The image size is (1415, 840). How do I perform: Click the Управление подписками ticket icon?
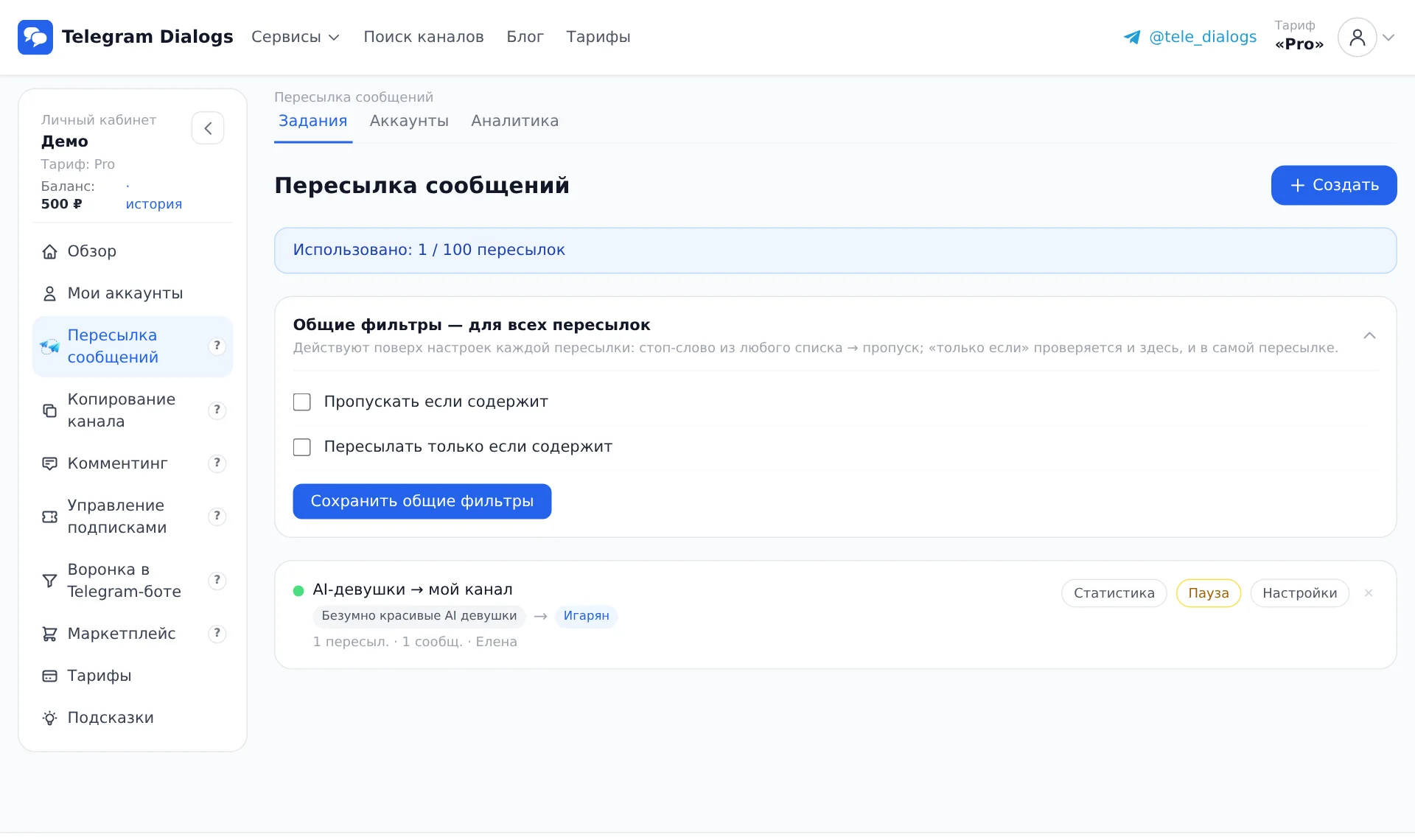pyautogui.click(x=49, y=517)
